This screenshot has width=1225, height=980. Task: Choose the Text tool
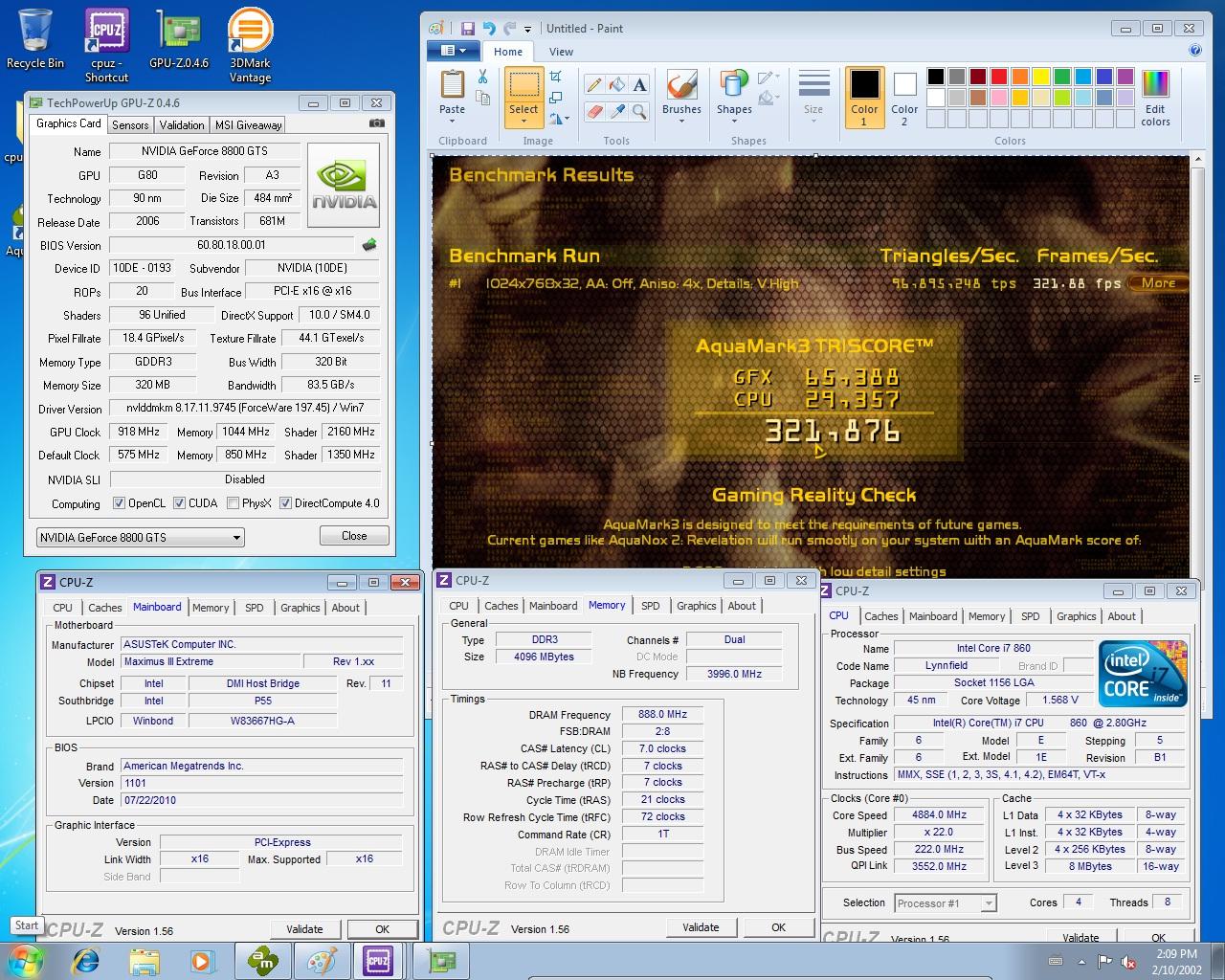[639, 85]
